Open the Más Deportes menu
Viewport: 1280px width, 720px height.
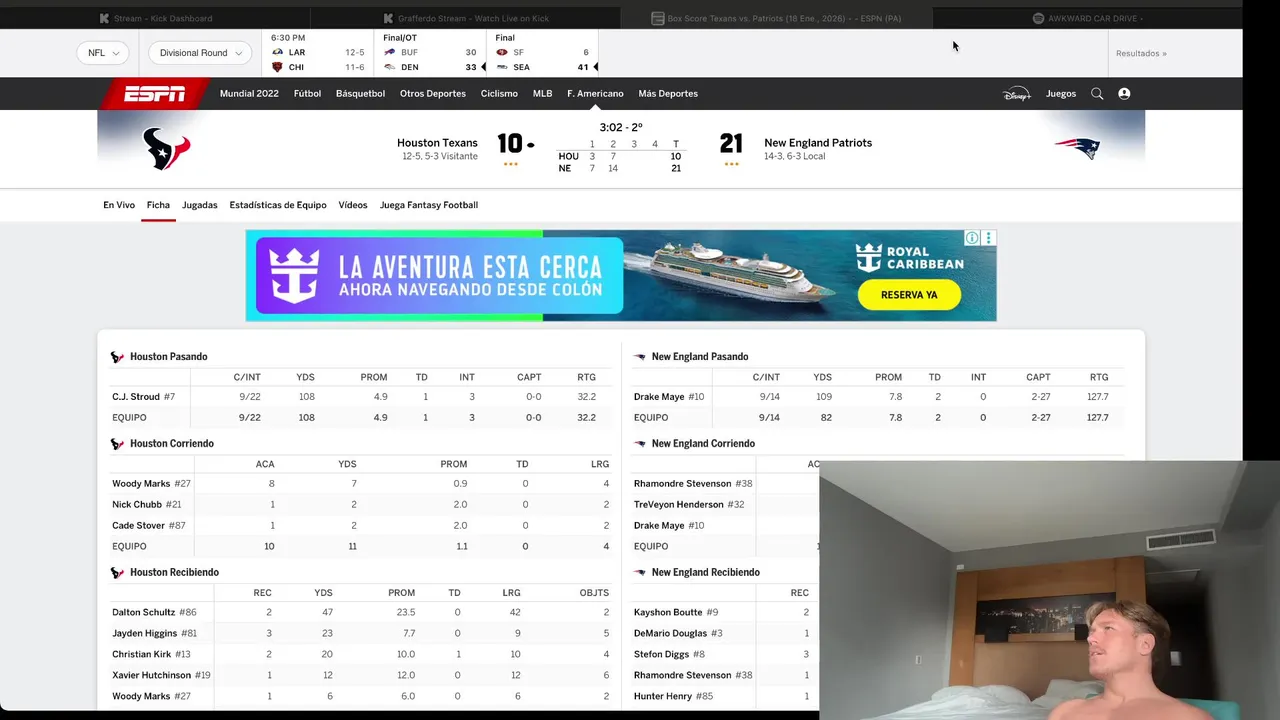coord(668,94)
